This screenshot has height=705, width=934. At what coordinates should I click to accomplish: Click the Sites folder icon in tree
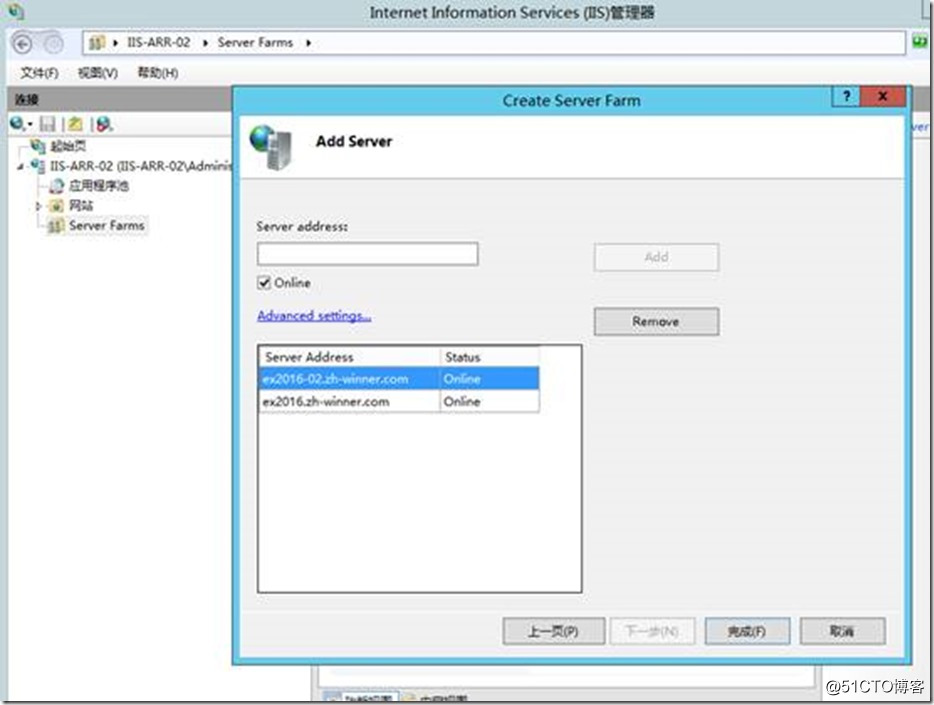pyautogui.click(x=56, y=206)
